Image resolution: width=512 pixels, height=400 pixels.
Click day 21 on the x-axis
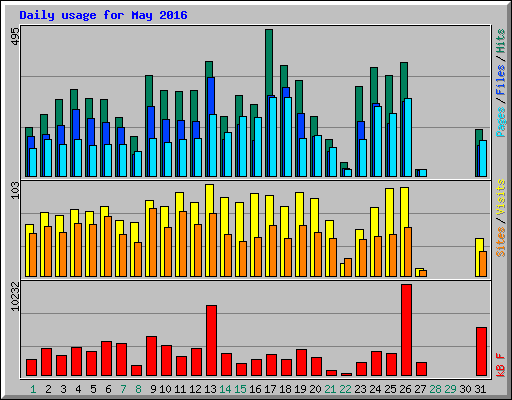tap(330, 389)
